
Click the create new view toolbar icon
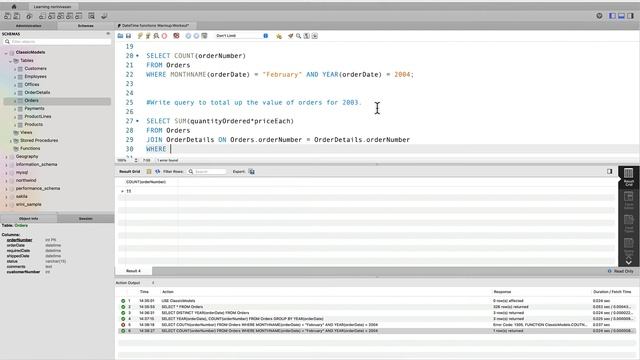pos(60,16)
